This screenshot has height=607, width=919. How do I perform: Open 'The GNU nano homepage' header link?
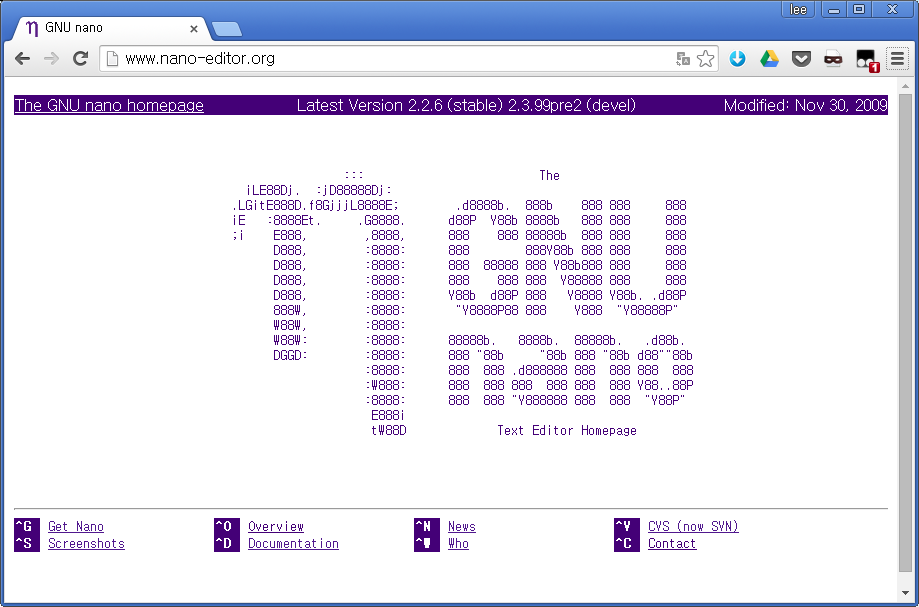109,106
